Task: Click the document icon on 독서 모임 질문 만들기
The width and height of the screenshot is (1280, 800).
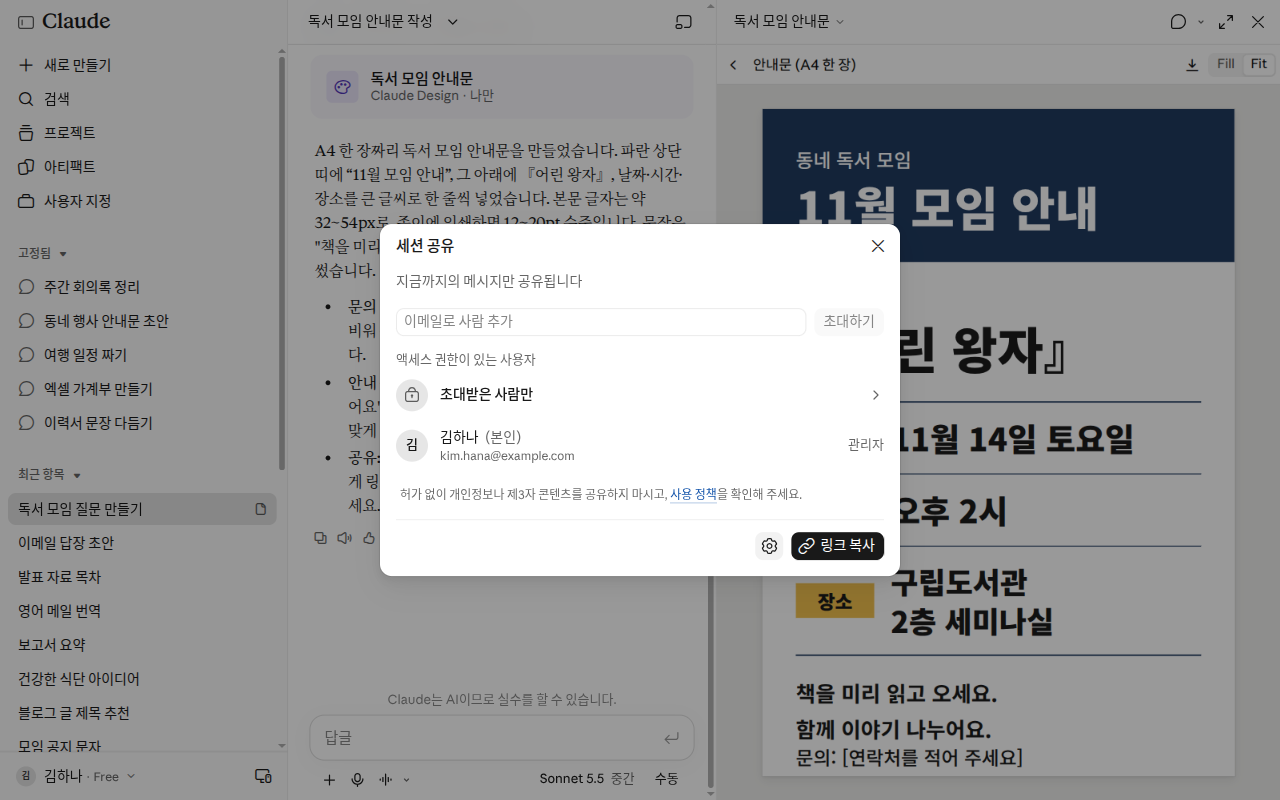Action: coord(261,509)
